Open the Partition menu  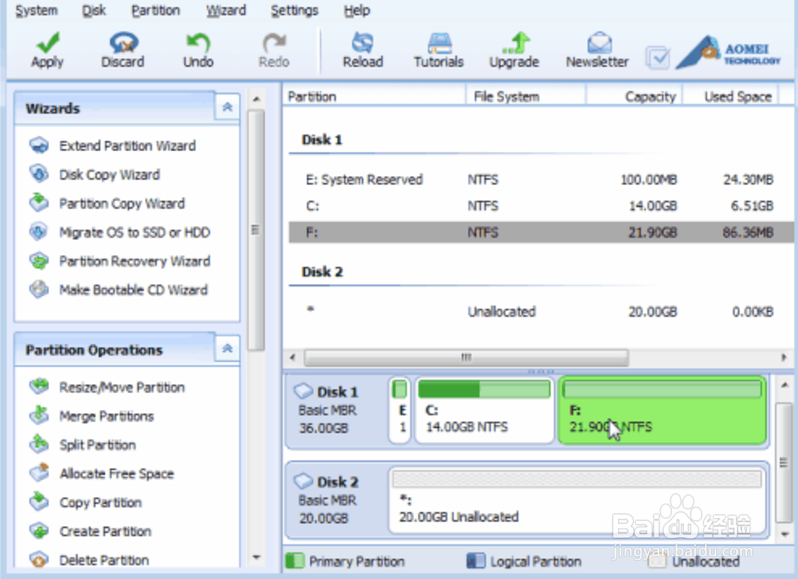[156, 10]
